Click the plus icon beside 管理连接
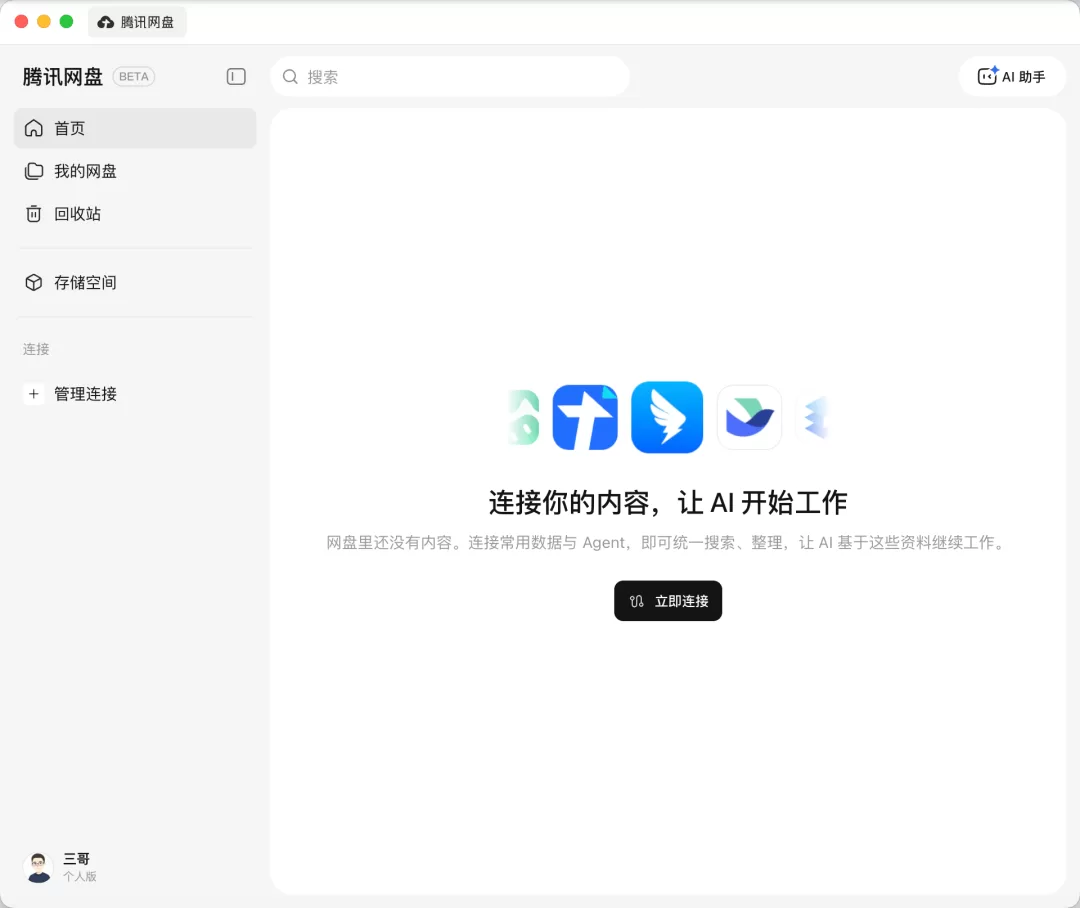 (x=34, y=394)
